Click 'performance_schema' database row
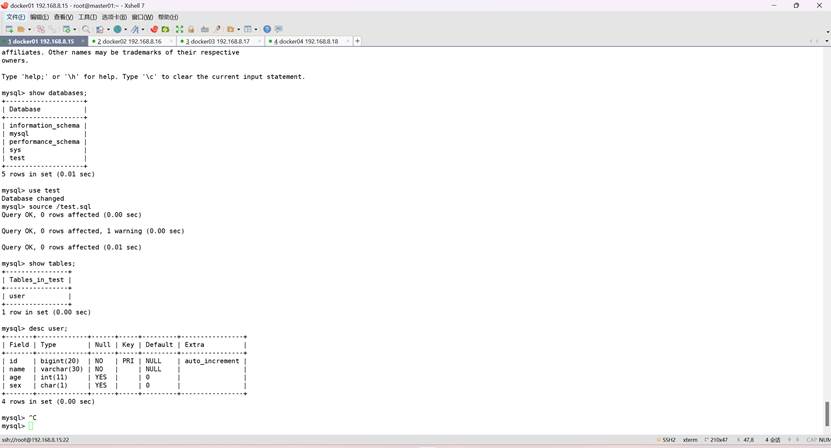Screen dimensions: 831x448 click(x=45, y=142)
